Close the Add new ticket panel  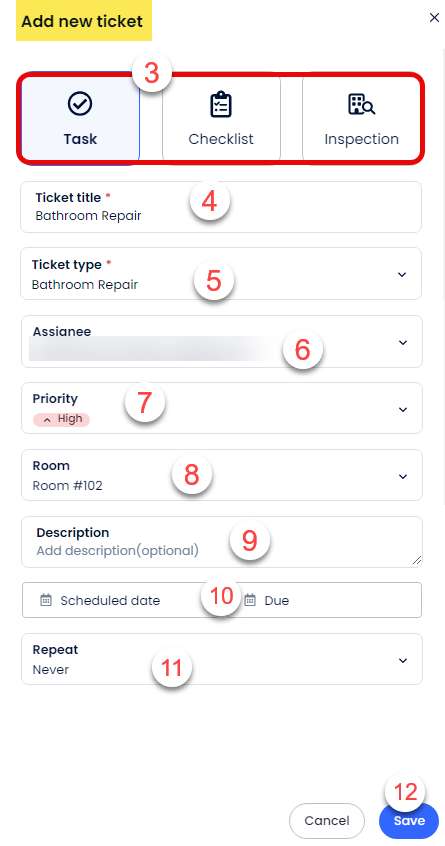point(434,18)
